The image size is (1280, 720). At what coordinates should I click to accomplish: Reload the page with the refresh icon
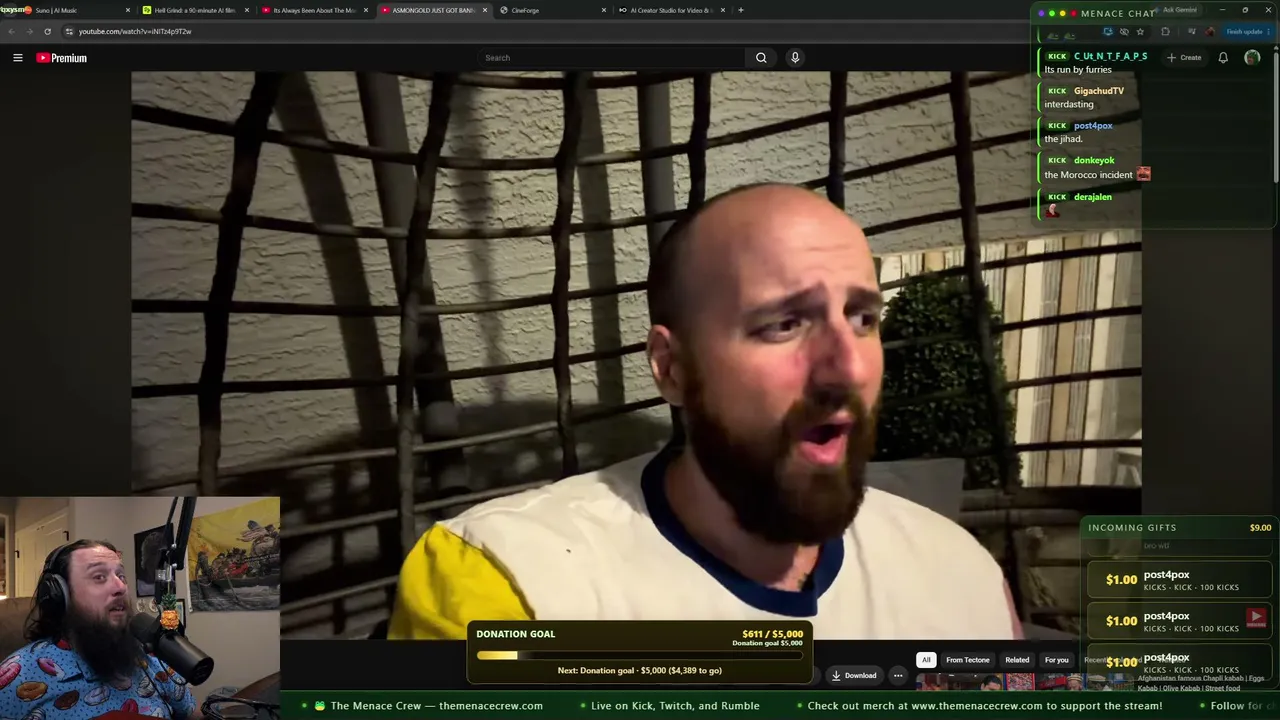point(47,31)
